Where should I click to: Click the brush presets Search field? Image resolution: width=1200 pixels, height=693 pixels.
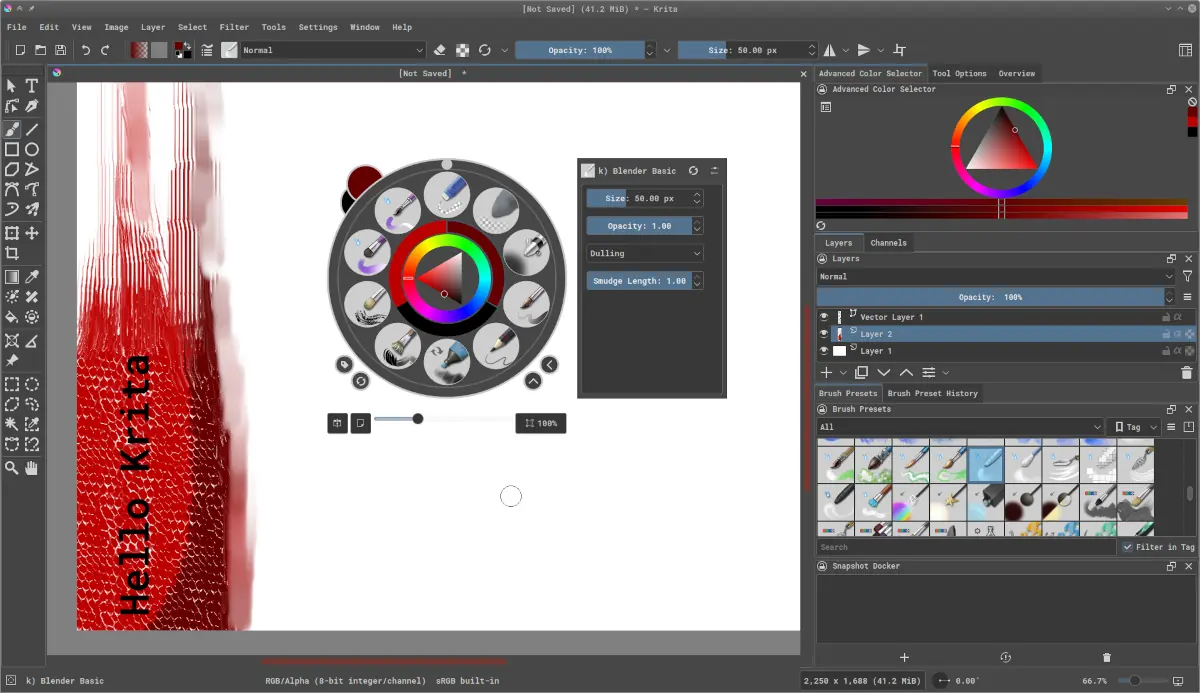[x=966, y=547]
